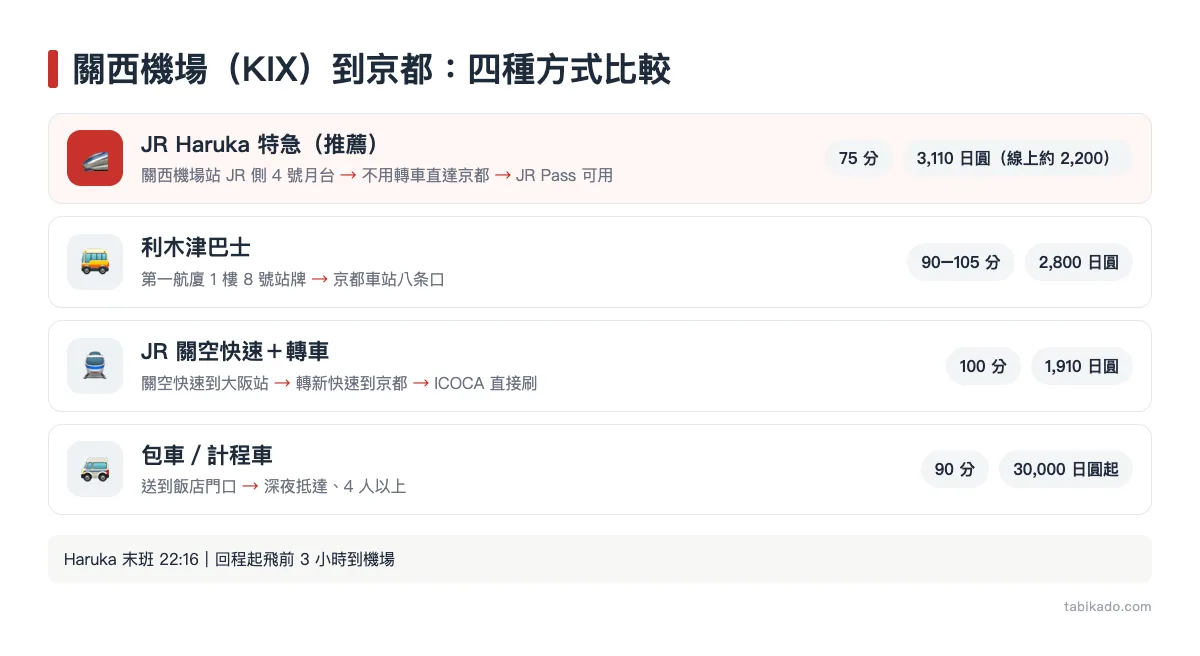
Task: Click the red Haruka express train icon
Action: [x=95, y=158]
